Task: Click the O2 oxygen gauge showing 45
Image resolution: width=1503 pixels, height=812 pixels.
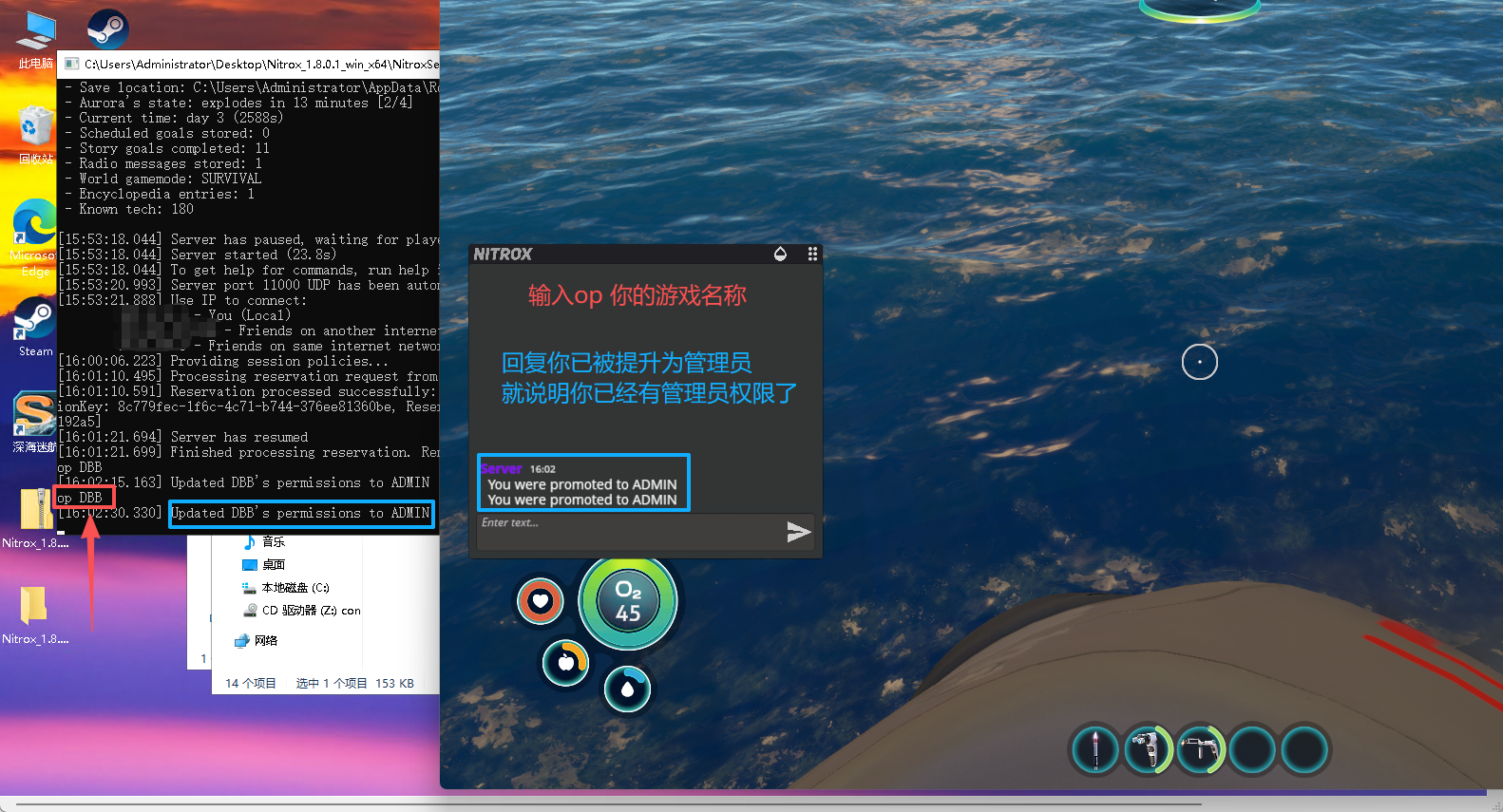Action: coord(628,601)
